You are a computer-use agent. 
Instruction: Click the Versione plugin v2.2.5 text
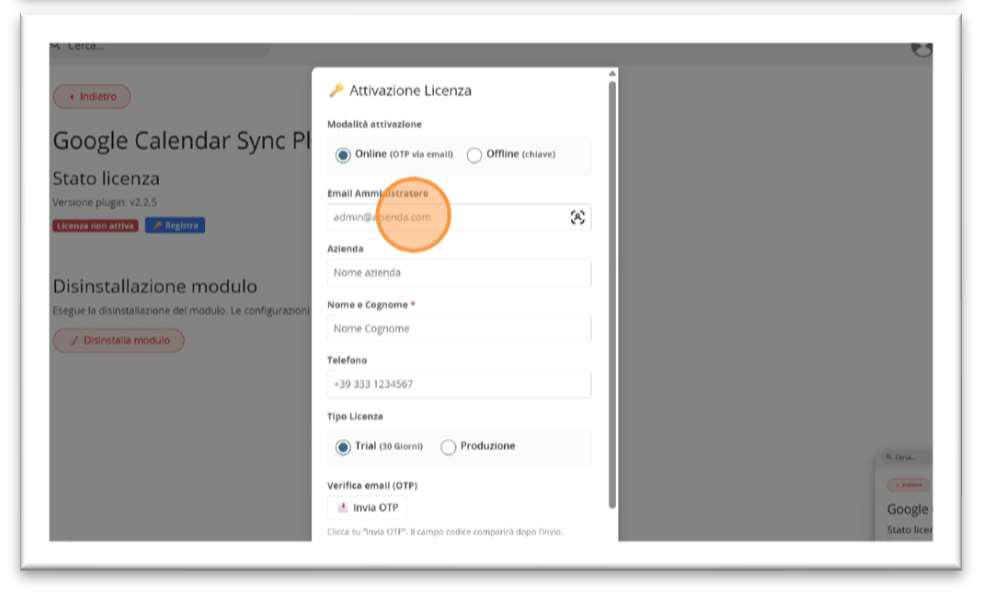(x=105, y=202)
